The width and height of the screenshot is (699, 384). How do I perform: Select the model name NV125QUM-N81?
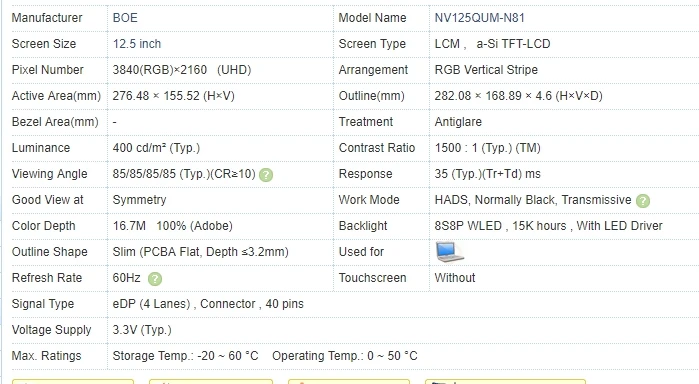[x=479, y=18]
